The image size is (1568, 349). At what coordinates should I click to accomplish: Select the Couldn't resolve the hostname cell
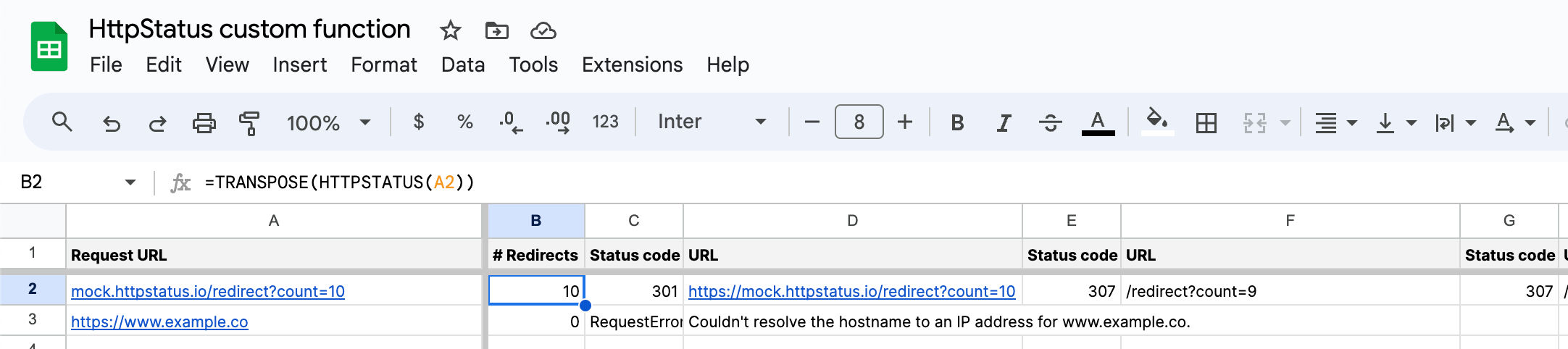pyautogui.click(x=853, y=321)
